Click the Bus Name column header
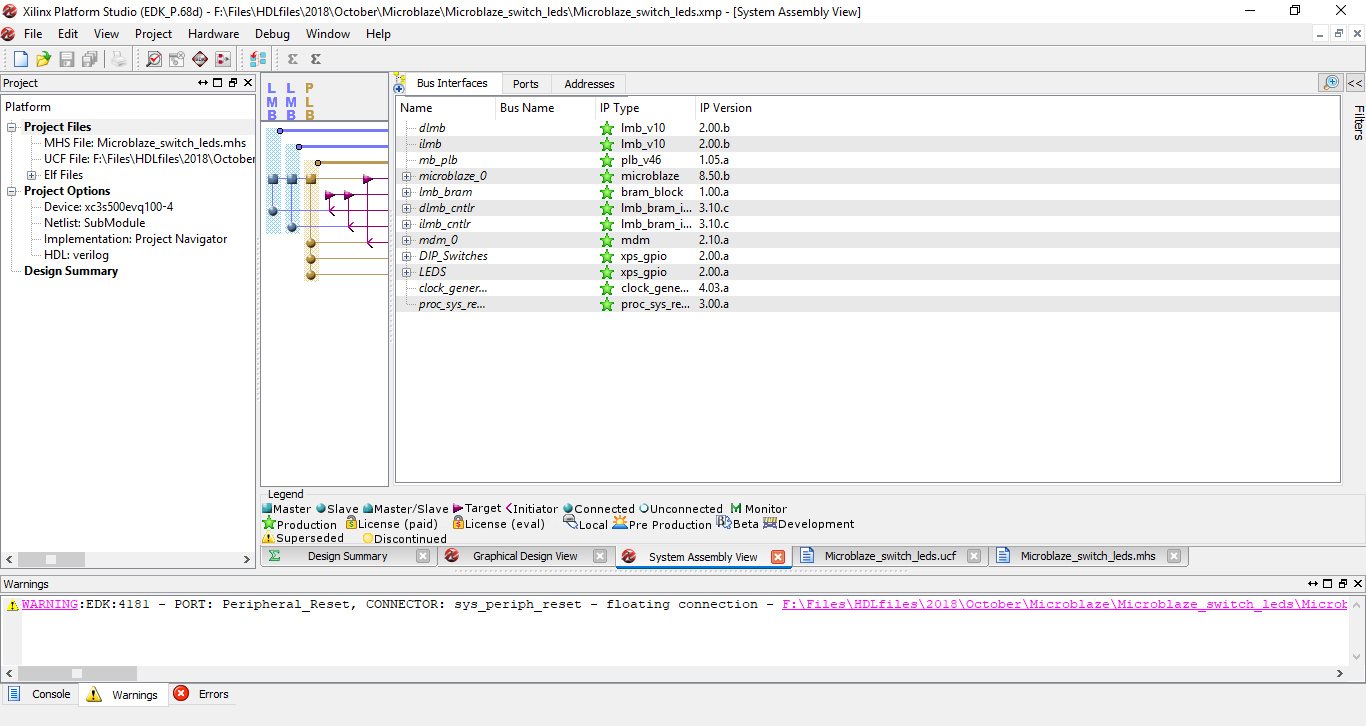The height and width of the screenshot is (726, 1366). pyautogui.click(x=527, y=108)
